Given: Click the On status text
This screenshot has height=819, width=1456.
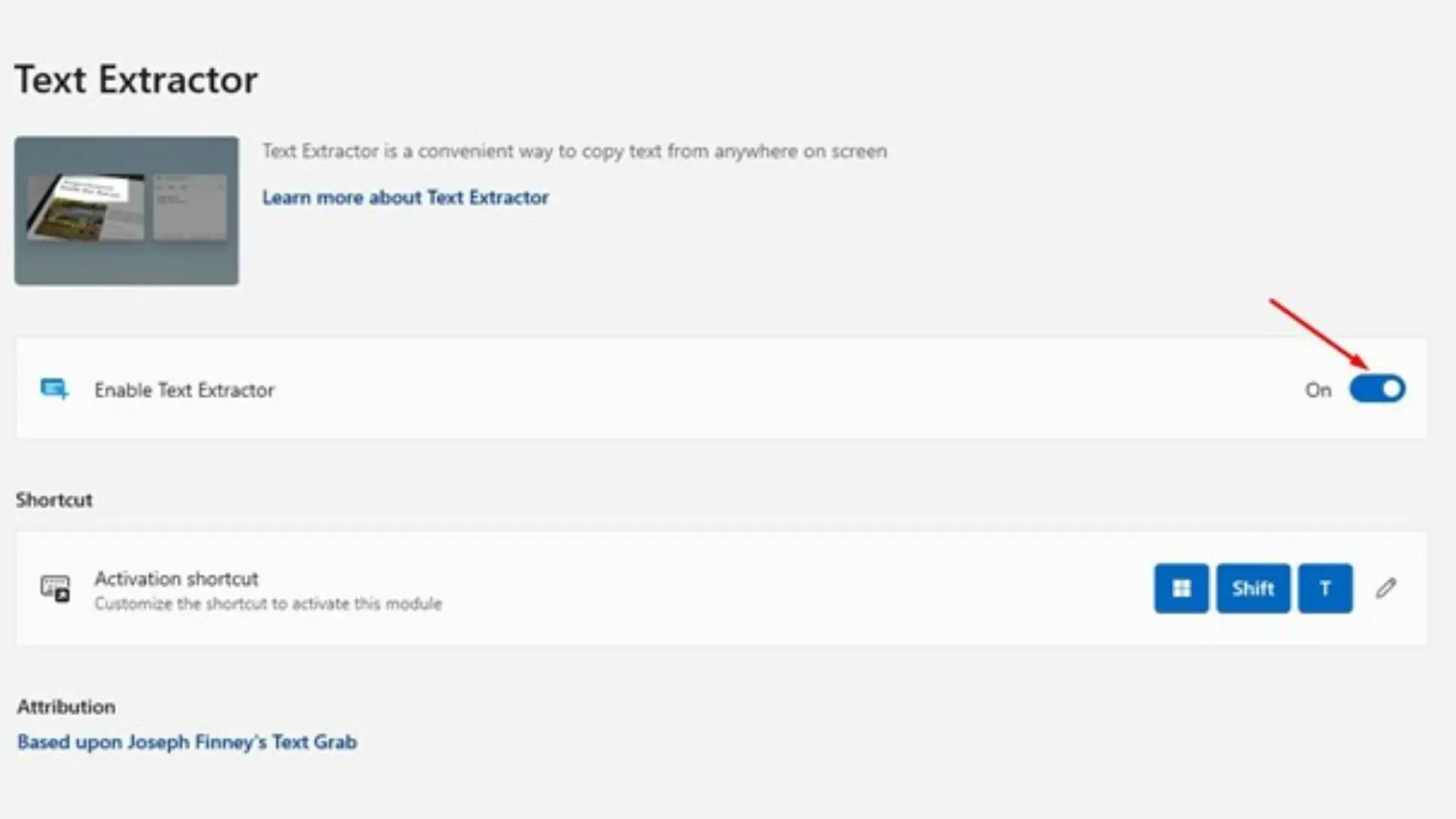Looking at the screenshot, I should tap(1318, 390).
